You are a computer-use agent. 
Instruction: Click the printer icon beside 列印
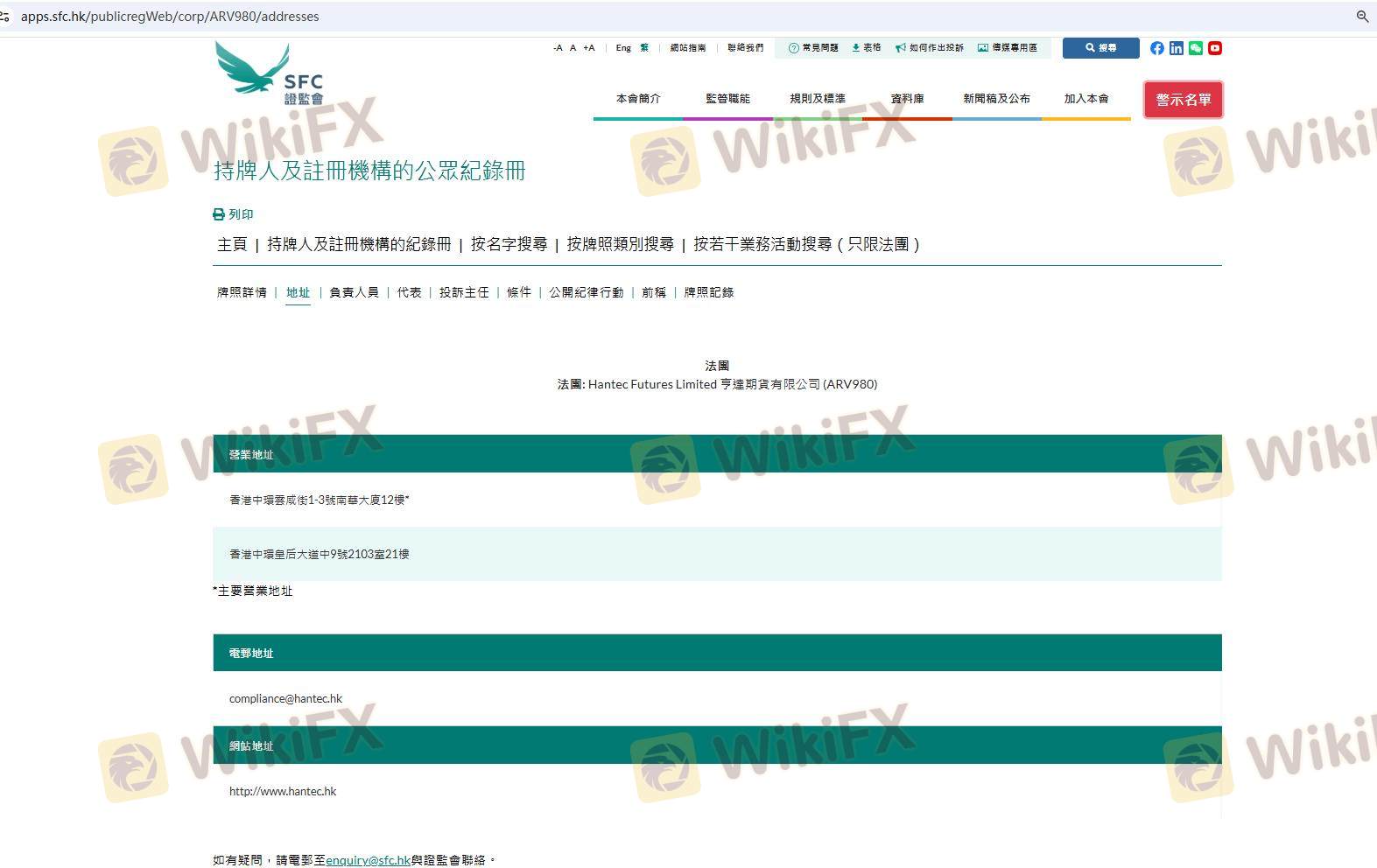(x=219, y=214)
